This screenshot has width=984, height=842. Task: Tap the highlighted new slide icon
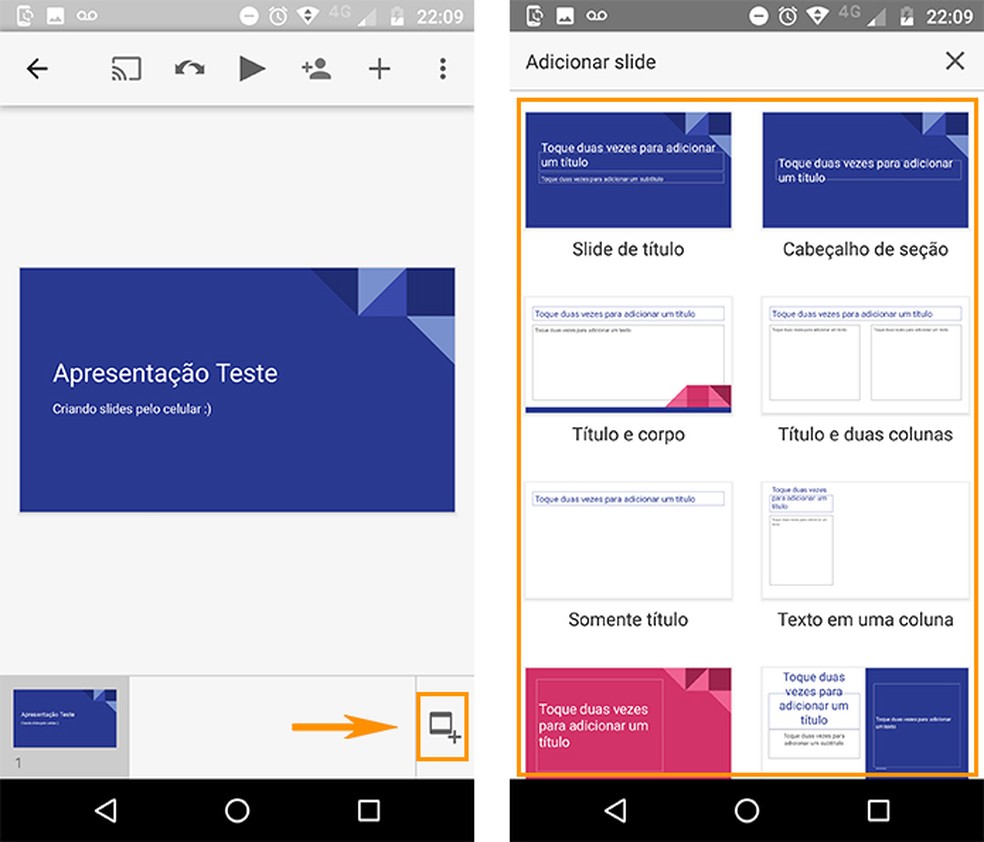441,726
